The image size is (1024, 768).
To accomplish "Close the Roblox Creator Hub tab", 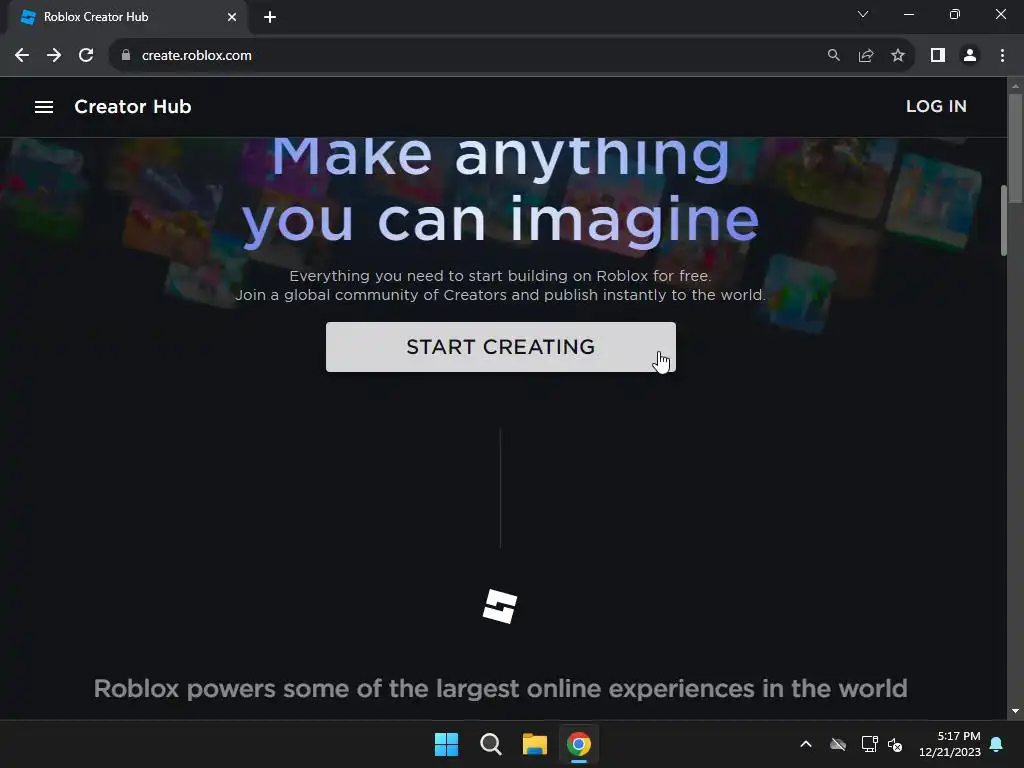I will [x=232, y=17].
